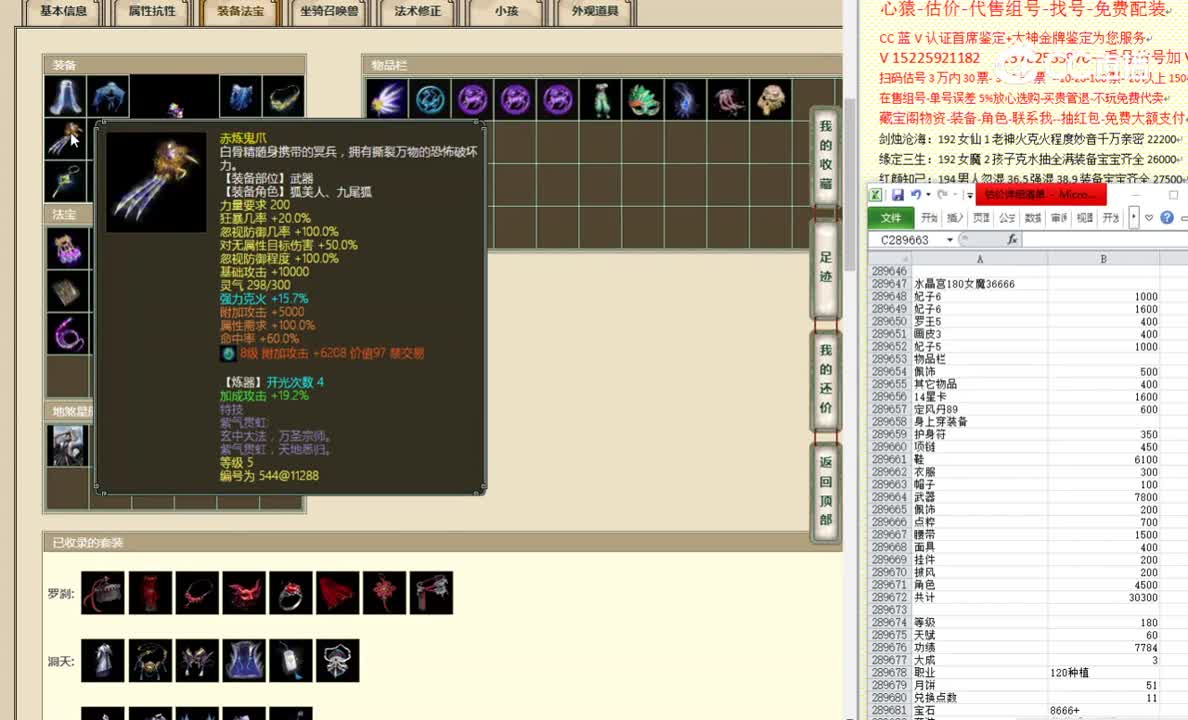Click the blue armor equipment icon
Image resolution: width=1188 pixels, height=720 pixels.
[241, 96]
